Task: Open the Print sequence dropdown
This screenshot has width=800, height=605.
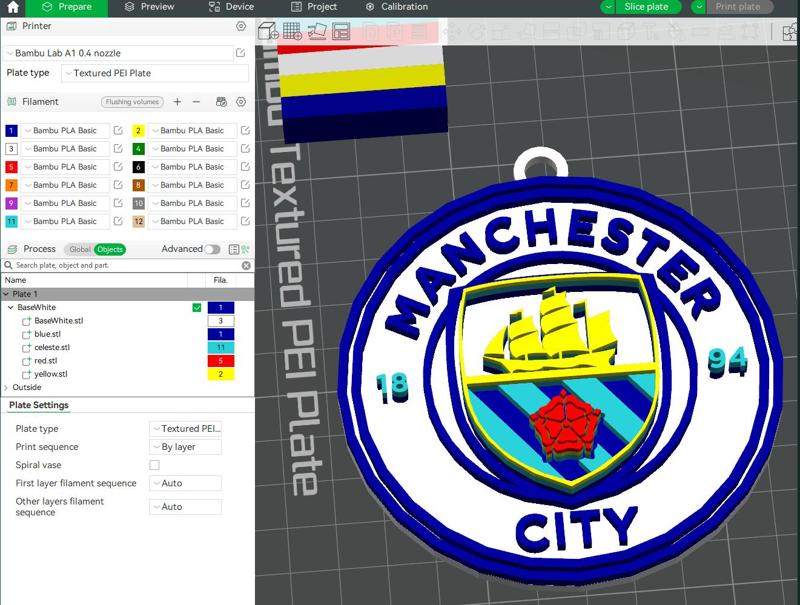Action: pyautogui.click(x=184, y=447)
